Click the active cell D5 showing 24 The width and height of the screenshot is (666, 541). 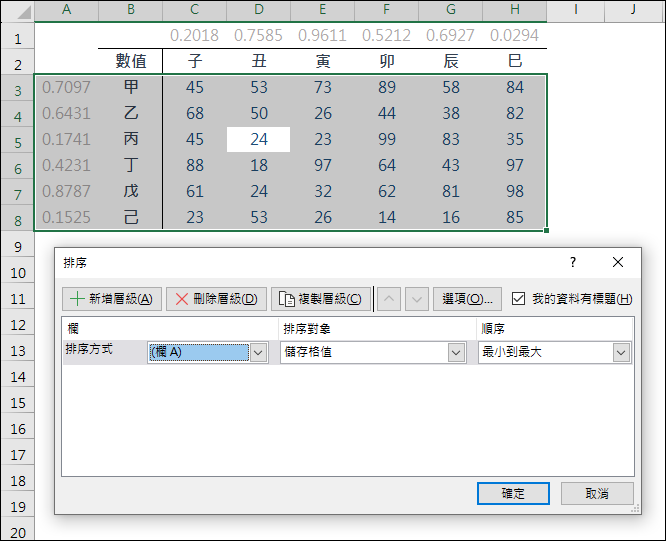coord(259,139)
